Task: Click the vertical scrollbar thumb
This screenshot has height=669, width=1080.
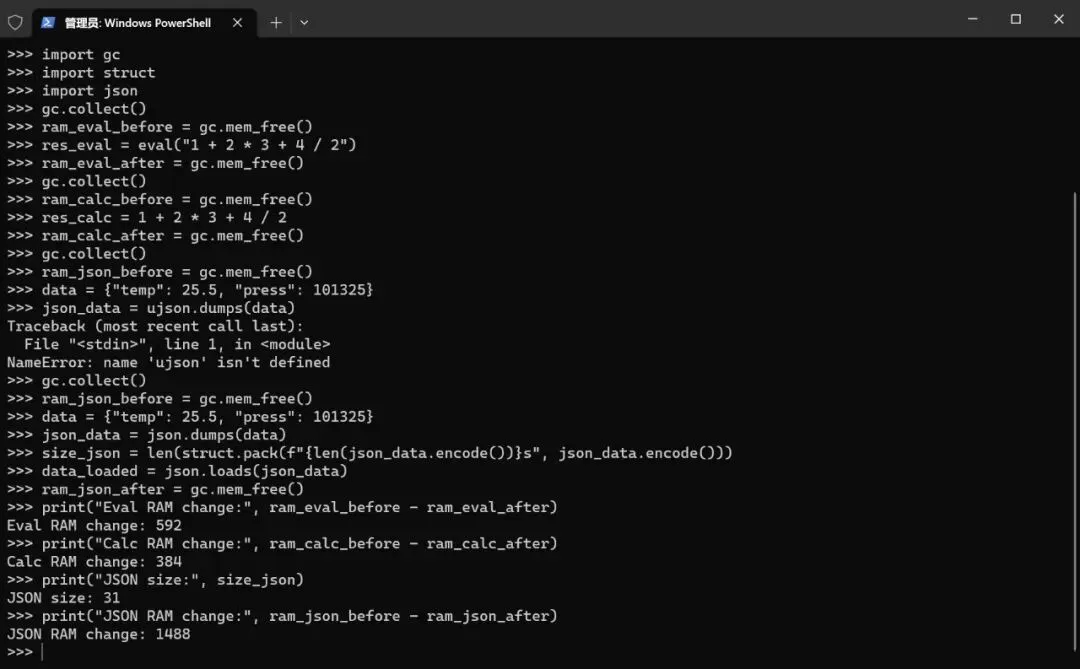Action: (x=1074, y=420)
